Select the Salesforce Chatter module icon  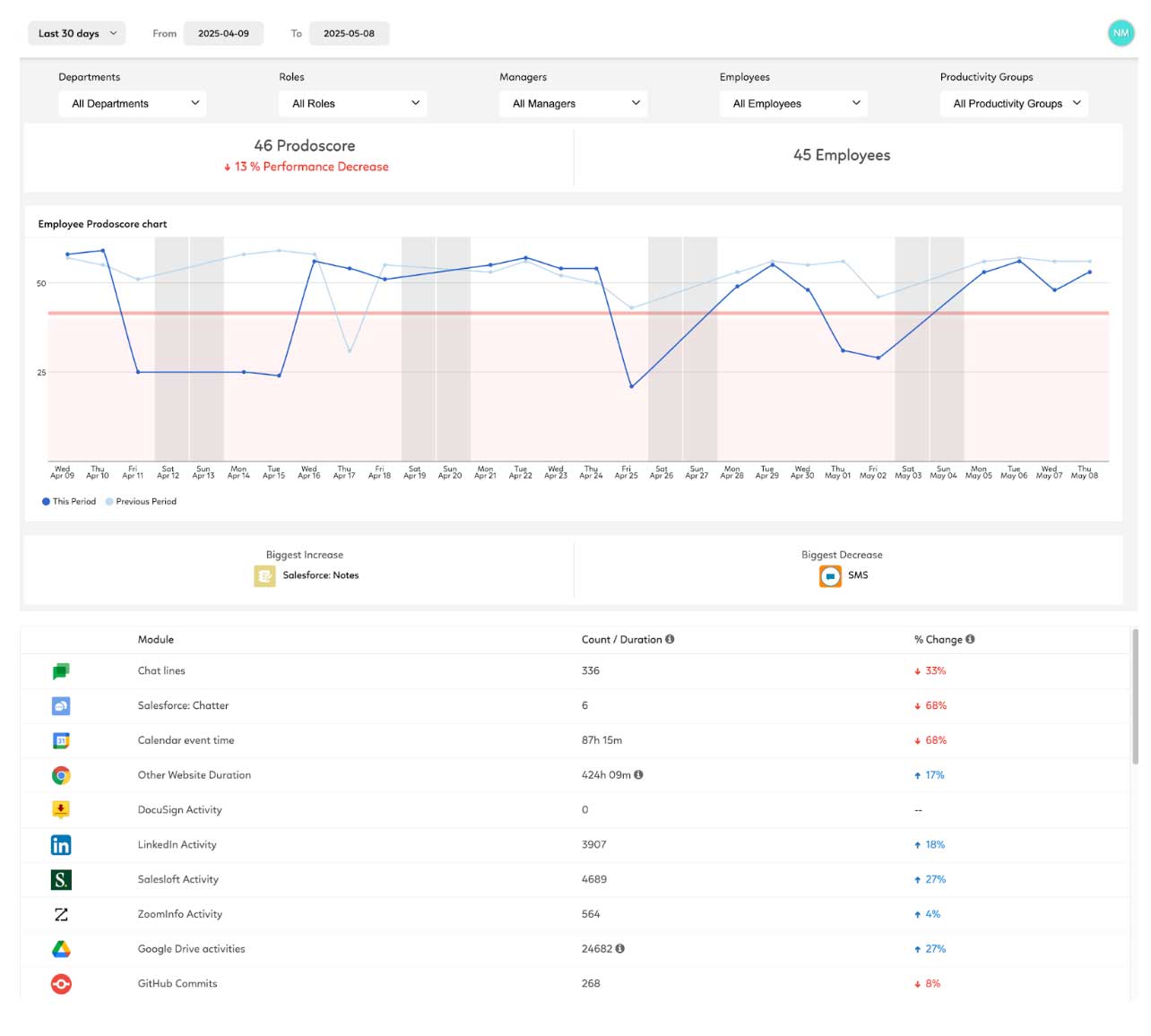pyautogui.click(x=60, y=705)
